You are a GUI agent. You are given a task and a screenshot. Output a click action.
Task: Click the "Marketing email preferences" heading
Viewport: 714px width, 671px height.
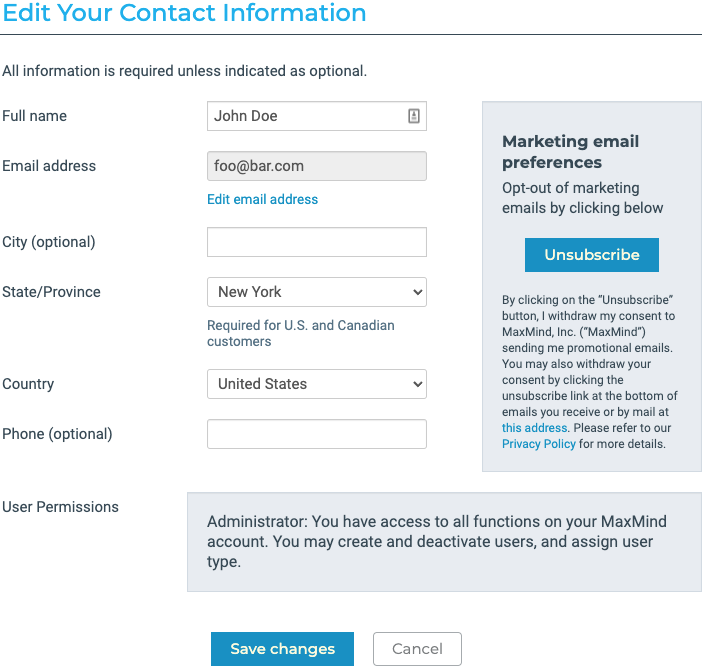click(570, 152)
